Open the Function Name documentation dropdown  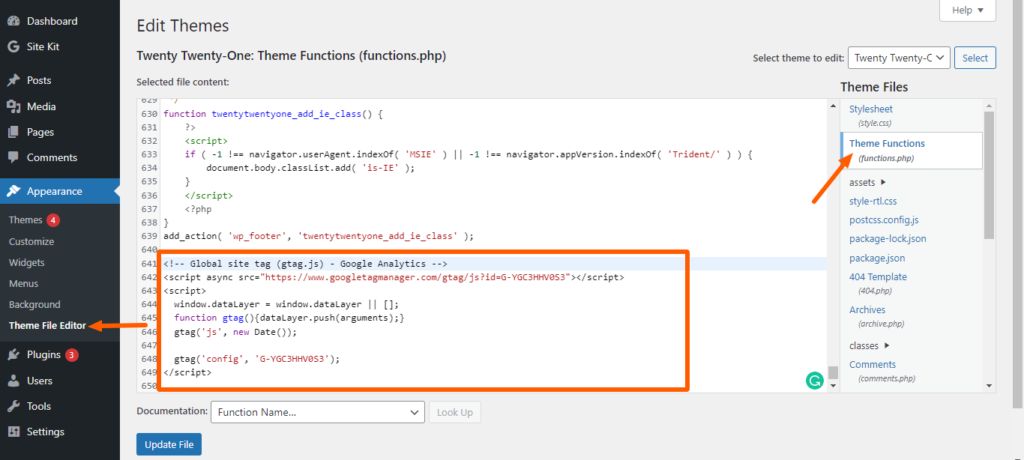317,412
